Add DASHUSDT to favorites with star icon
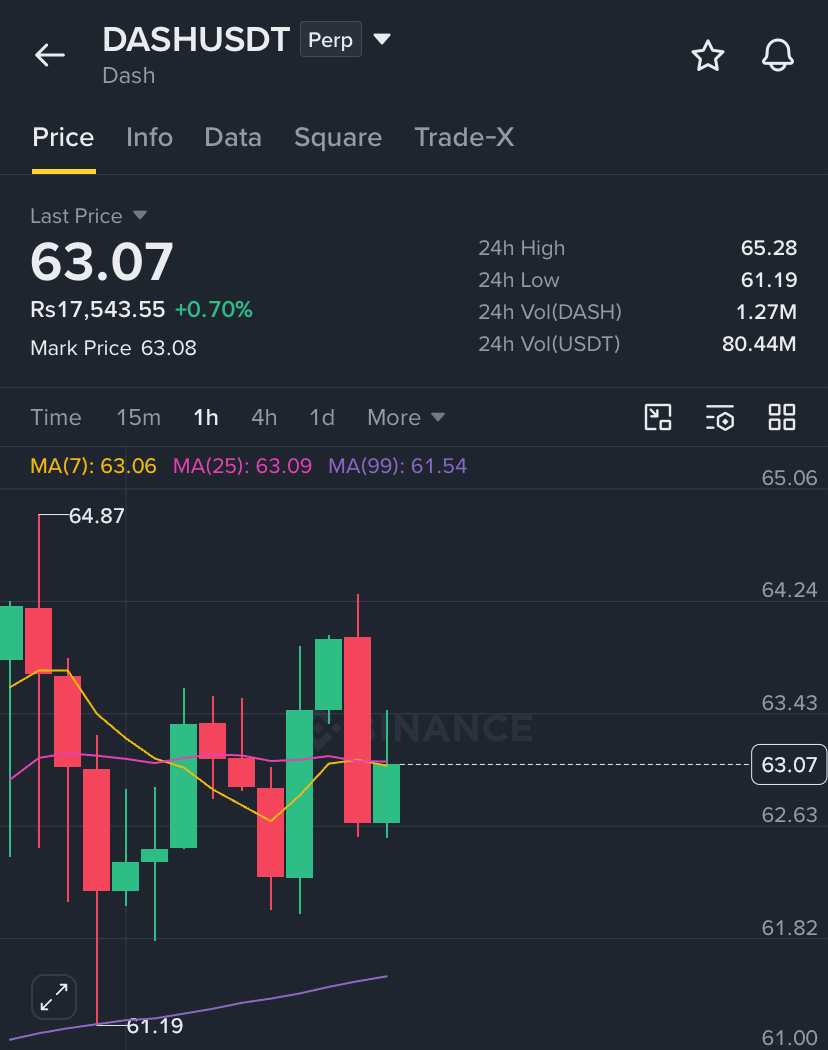This screenshot has width=828, height=1050. click(707, 56)
